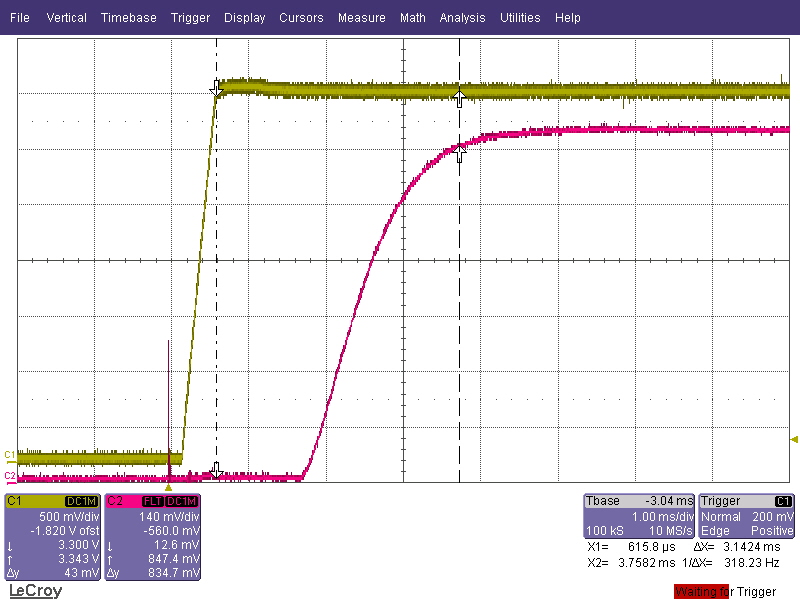
Task: Open the Math menu
Action: 413,18
